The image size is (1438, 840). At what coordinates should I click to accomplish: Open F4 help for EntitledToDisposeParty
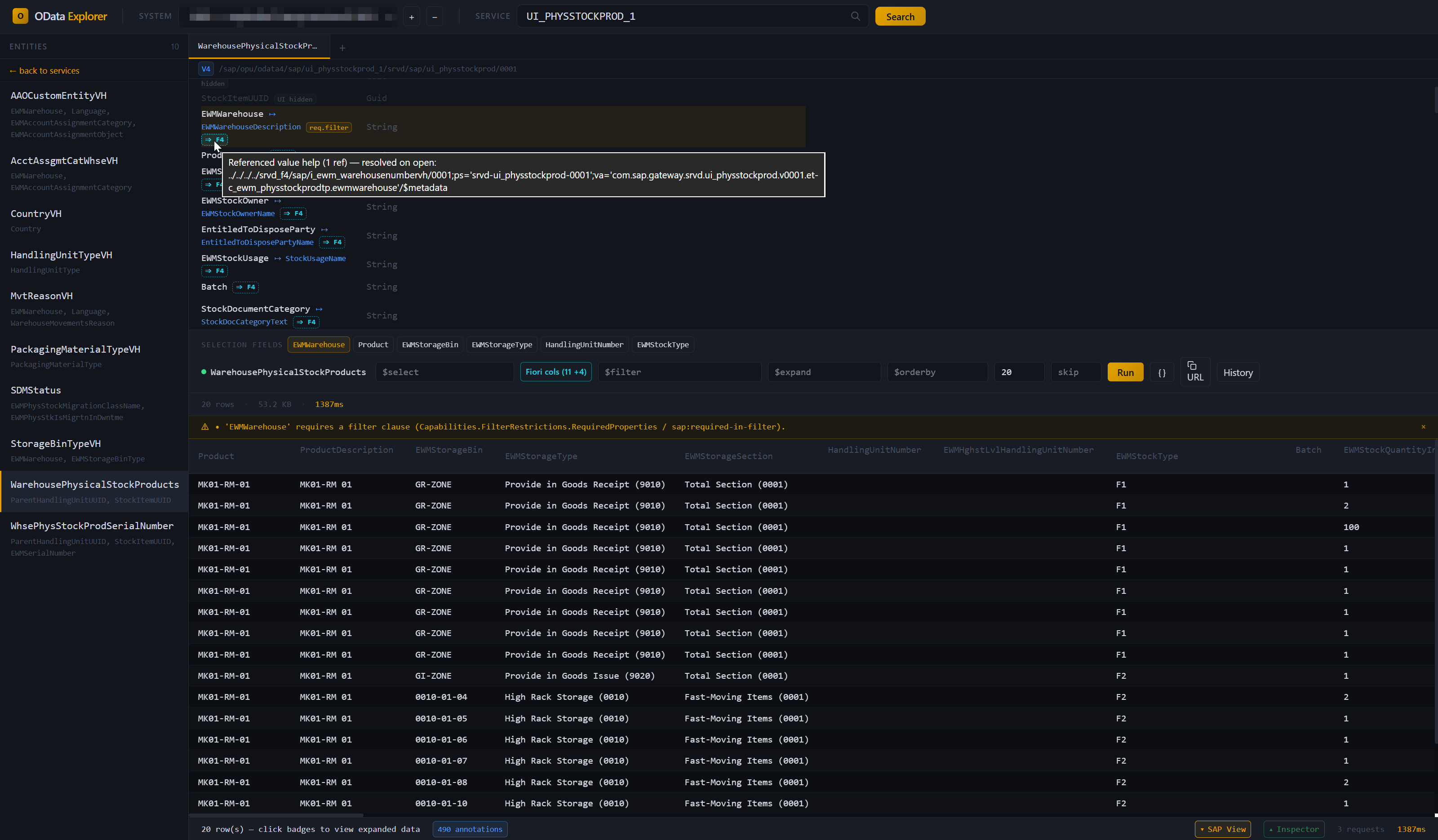tap(332, 243)
